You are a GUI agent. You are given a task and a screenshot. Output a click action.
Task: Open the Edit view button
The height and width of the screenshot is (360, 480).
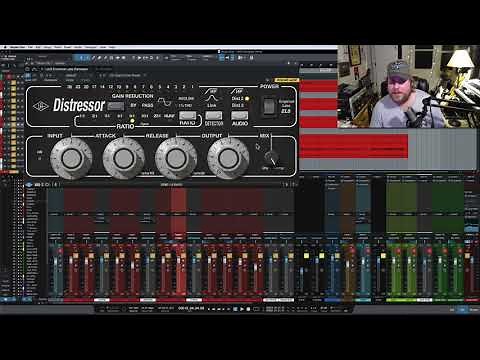(x=452, y=310)
